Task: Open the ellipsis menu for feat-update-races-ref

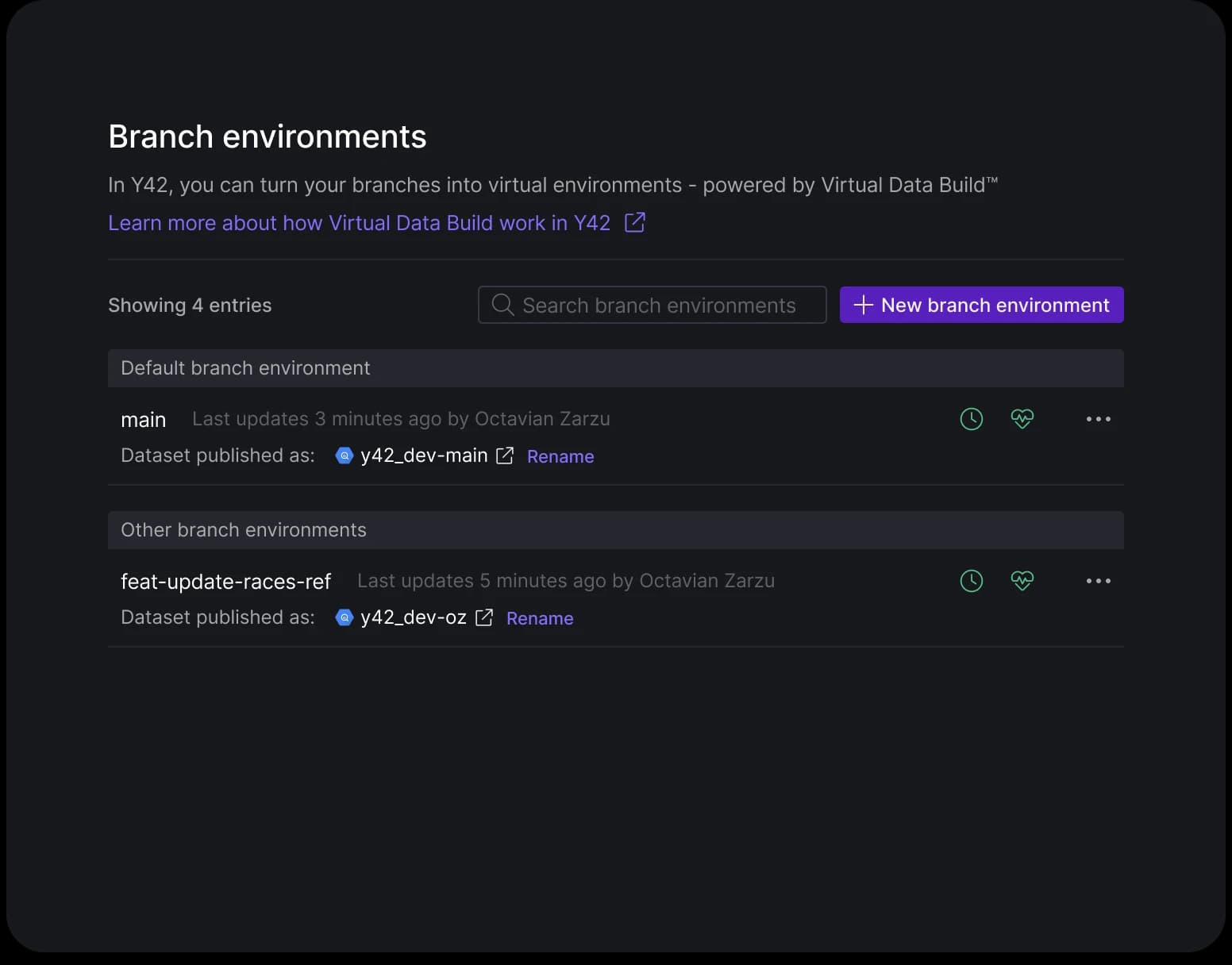Action: pyautogui.click(x=1098, y=580)
